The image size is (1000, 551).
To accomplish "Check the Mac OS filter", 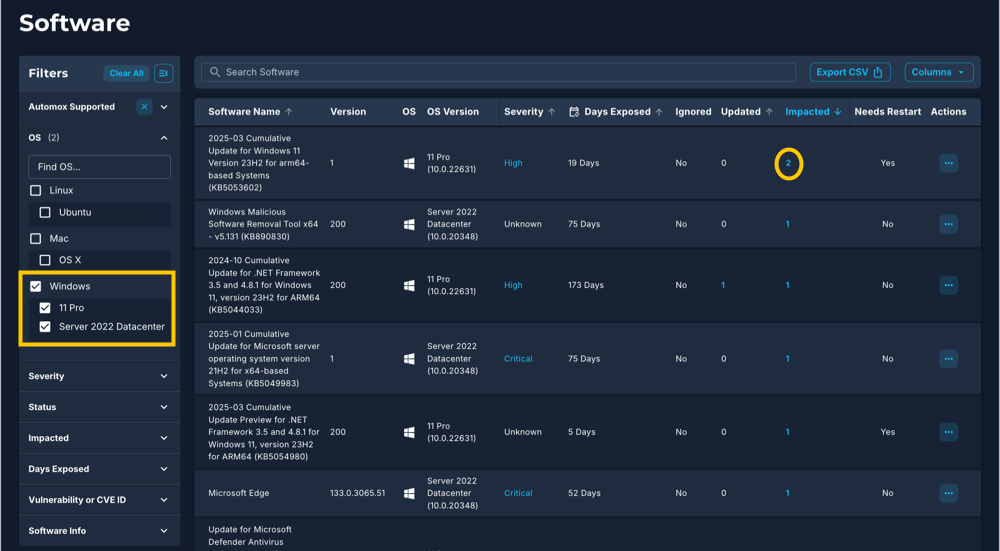I will click(x=36, y=239).
